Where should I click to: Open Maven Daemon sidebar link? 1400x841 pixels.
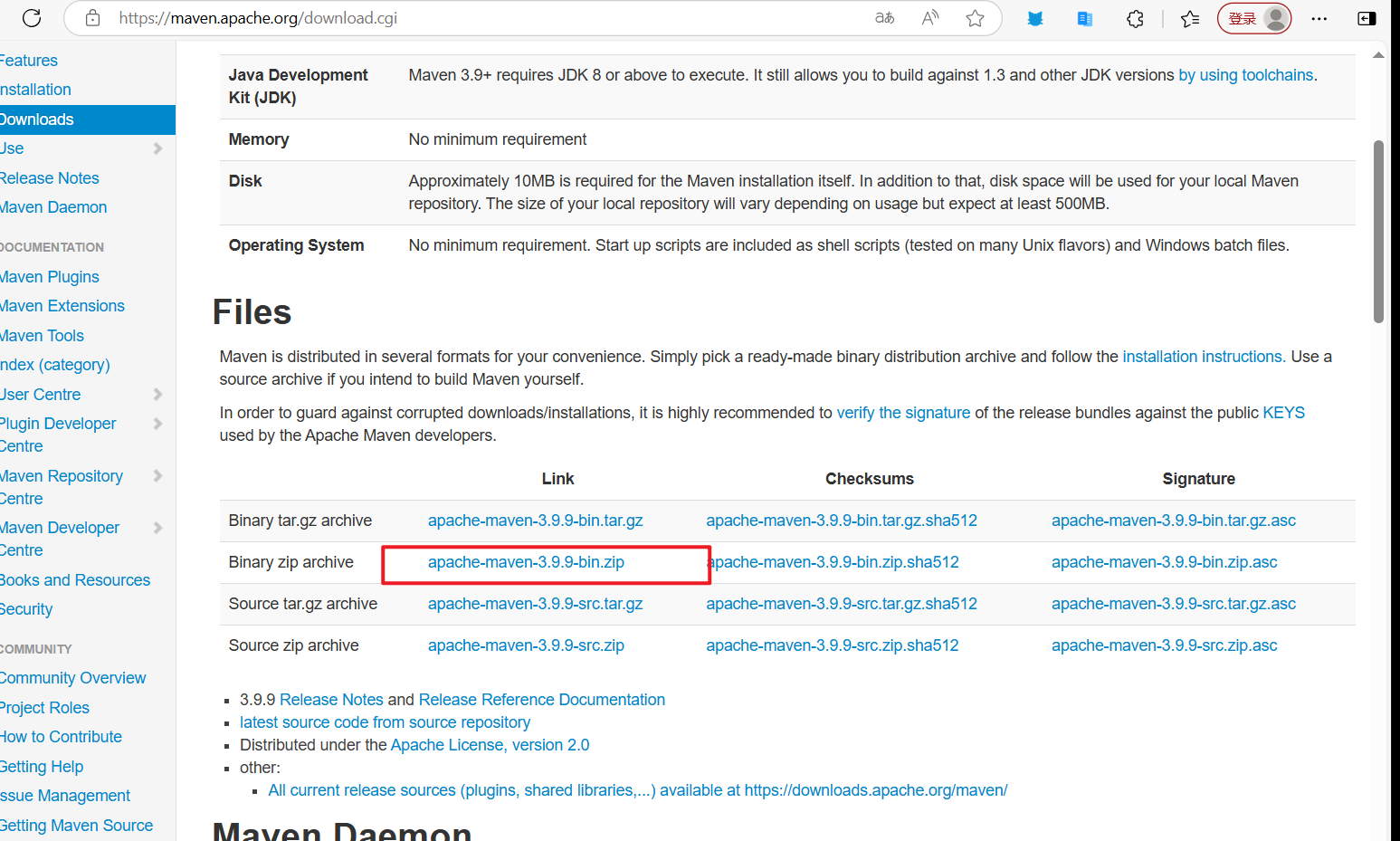point(53,207)
